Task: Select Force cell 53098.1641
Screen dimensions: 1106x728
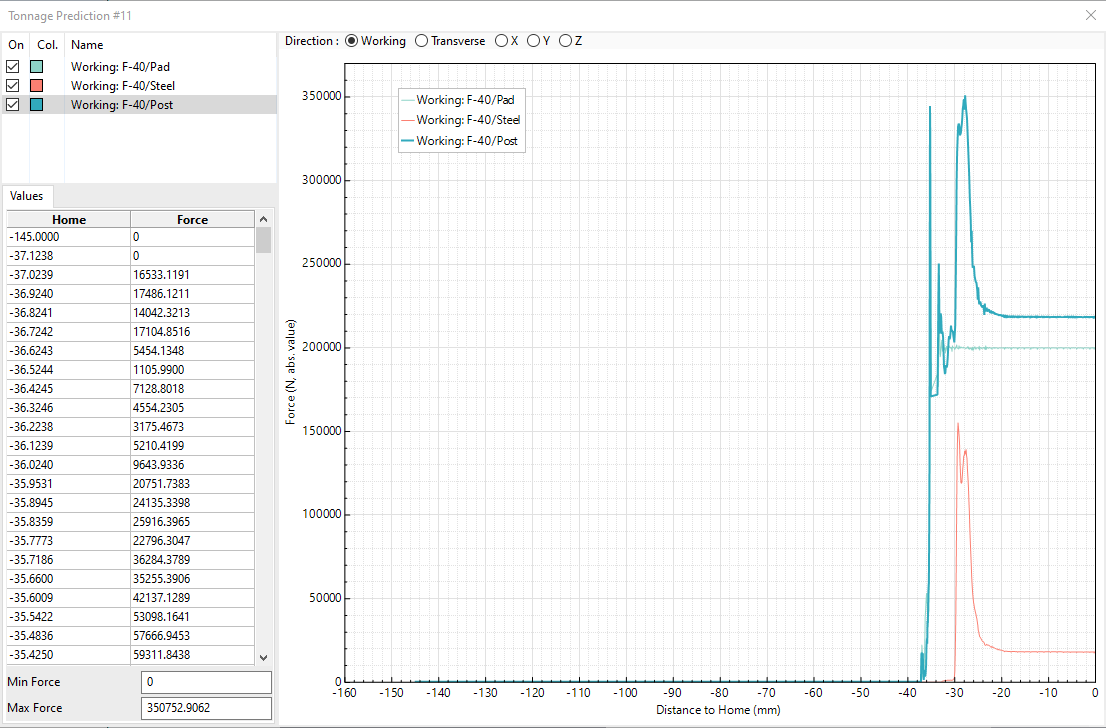Action: pos(193,618)
